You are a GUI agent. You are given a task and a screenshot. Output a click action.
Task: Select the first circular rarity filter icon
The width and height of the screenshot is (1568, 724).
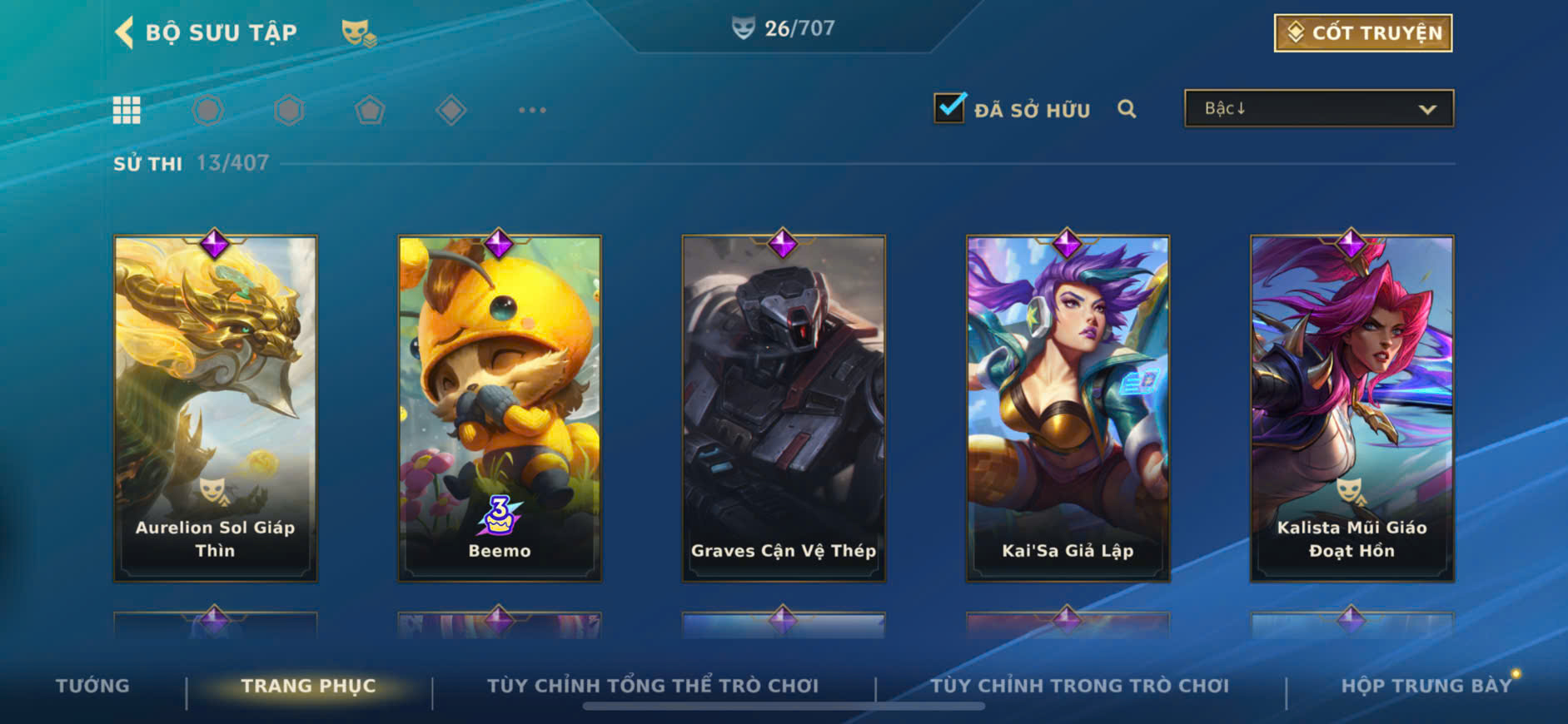click(x=208, y=110)
